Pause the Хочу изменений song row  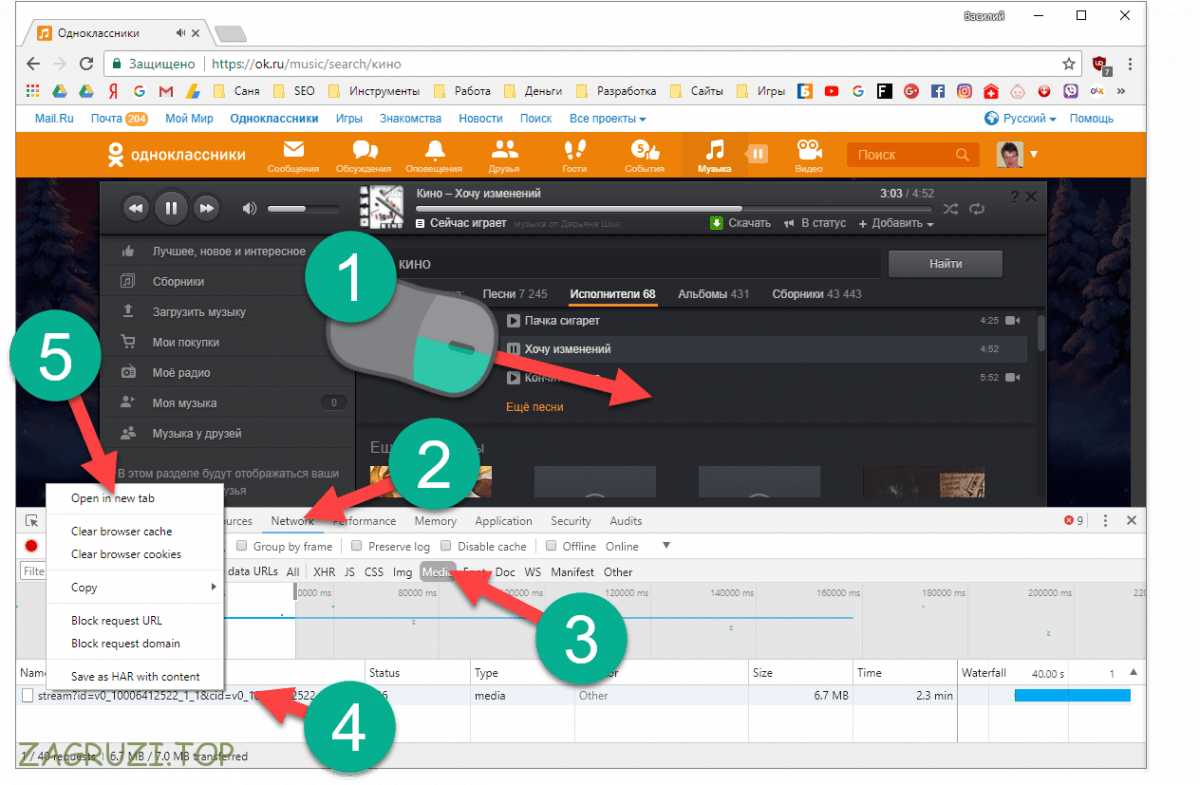(x=513, y=349)
